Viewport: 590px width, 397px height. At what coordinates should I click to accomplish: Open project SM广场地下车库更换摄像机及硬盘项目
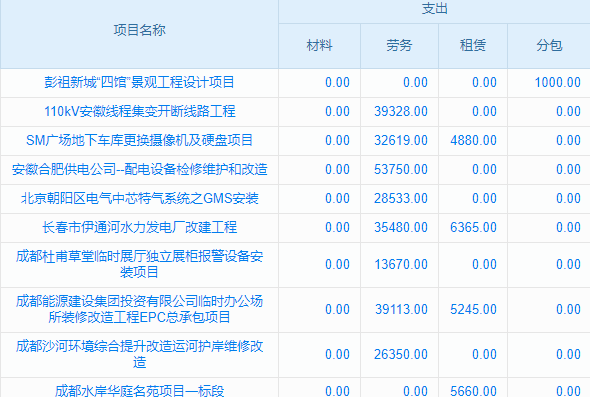pos(139,140)
